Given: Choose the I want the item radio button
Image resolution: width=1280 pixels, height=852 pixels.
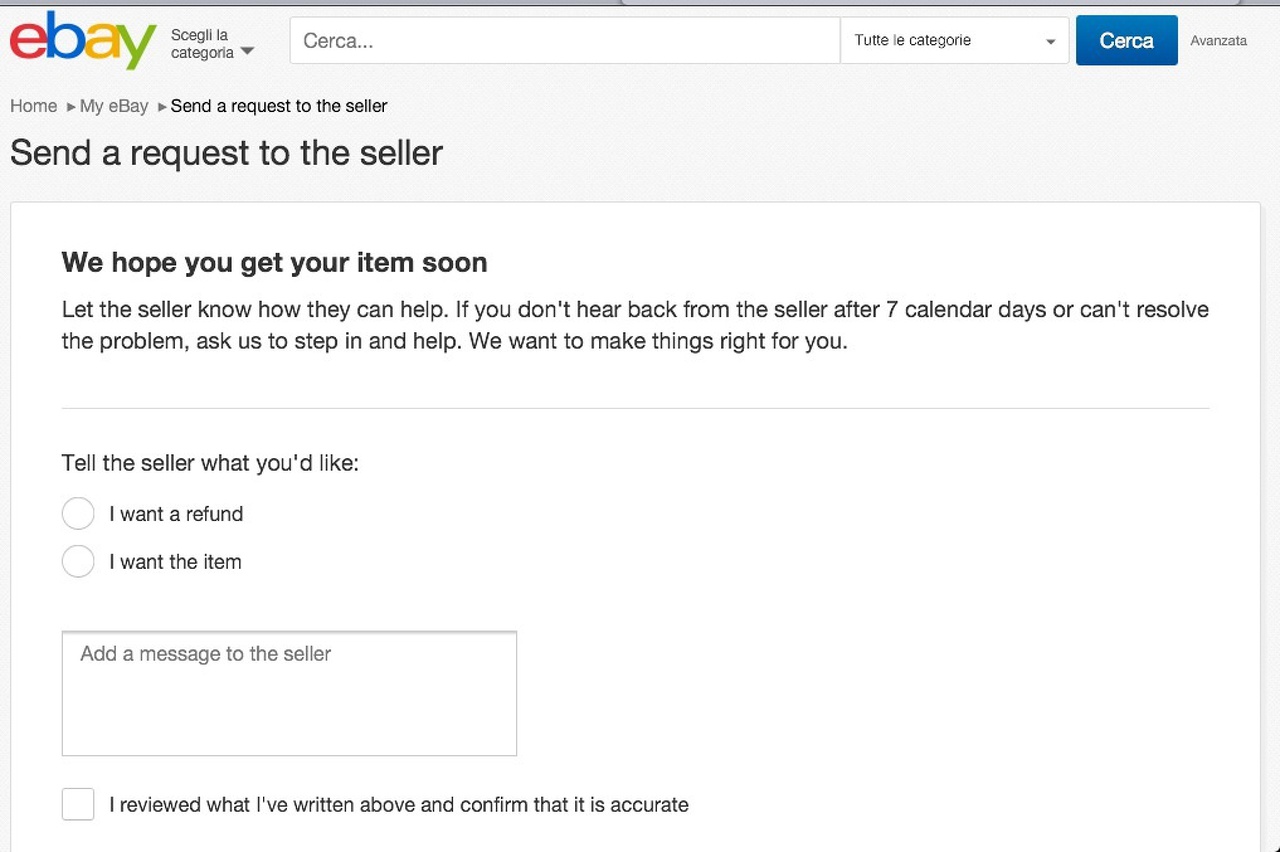Looking at the screenshot, I should [x=78, y=562].
